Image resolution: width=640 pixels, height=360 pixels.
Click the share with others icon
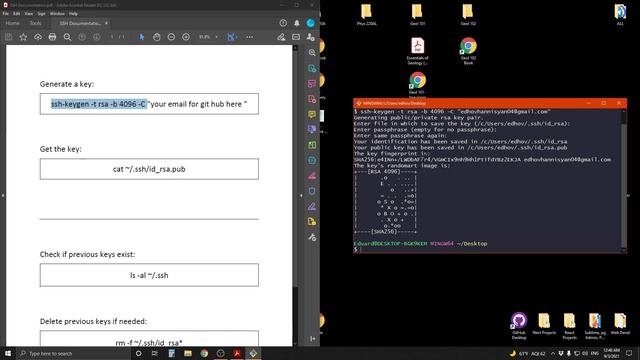pyautogui.click(x=311, y=37)
